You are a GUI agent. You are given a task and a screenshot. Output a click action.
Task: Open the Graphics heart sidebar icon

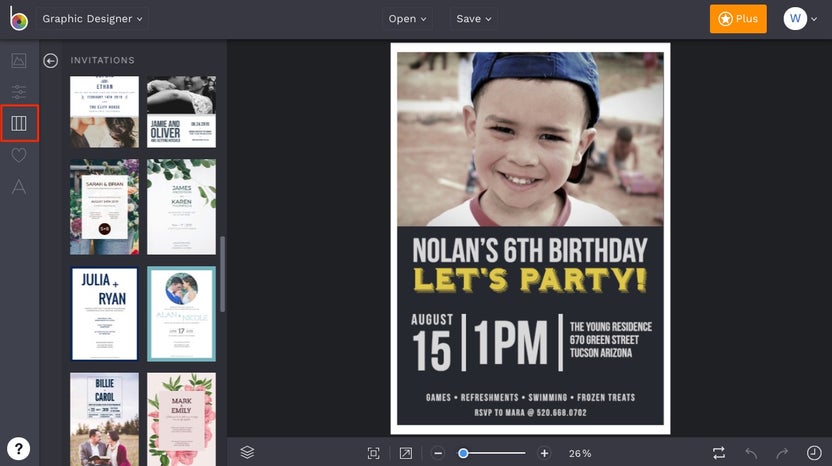(x=19, y=155)
